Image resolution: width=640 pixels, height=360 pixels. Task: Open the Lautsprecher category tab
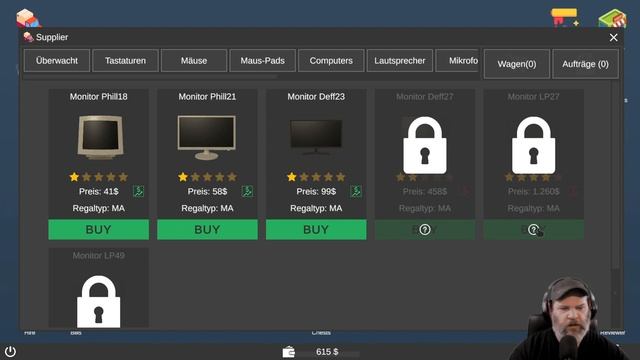click(x=400, y=60)
